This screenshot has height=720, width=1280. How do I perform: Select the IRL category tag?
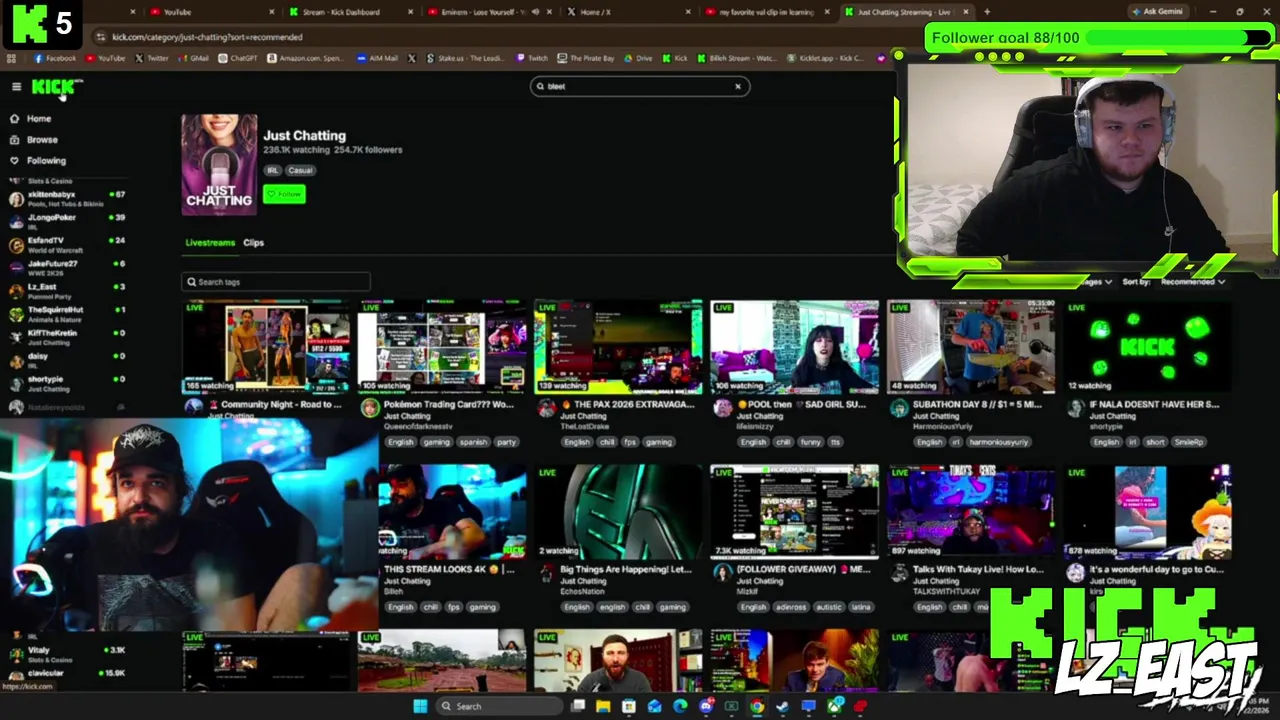tap(272, 170)
